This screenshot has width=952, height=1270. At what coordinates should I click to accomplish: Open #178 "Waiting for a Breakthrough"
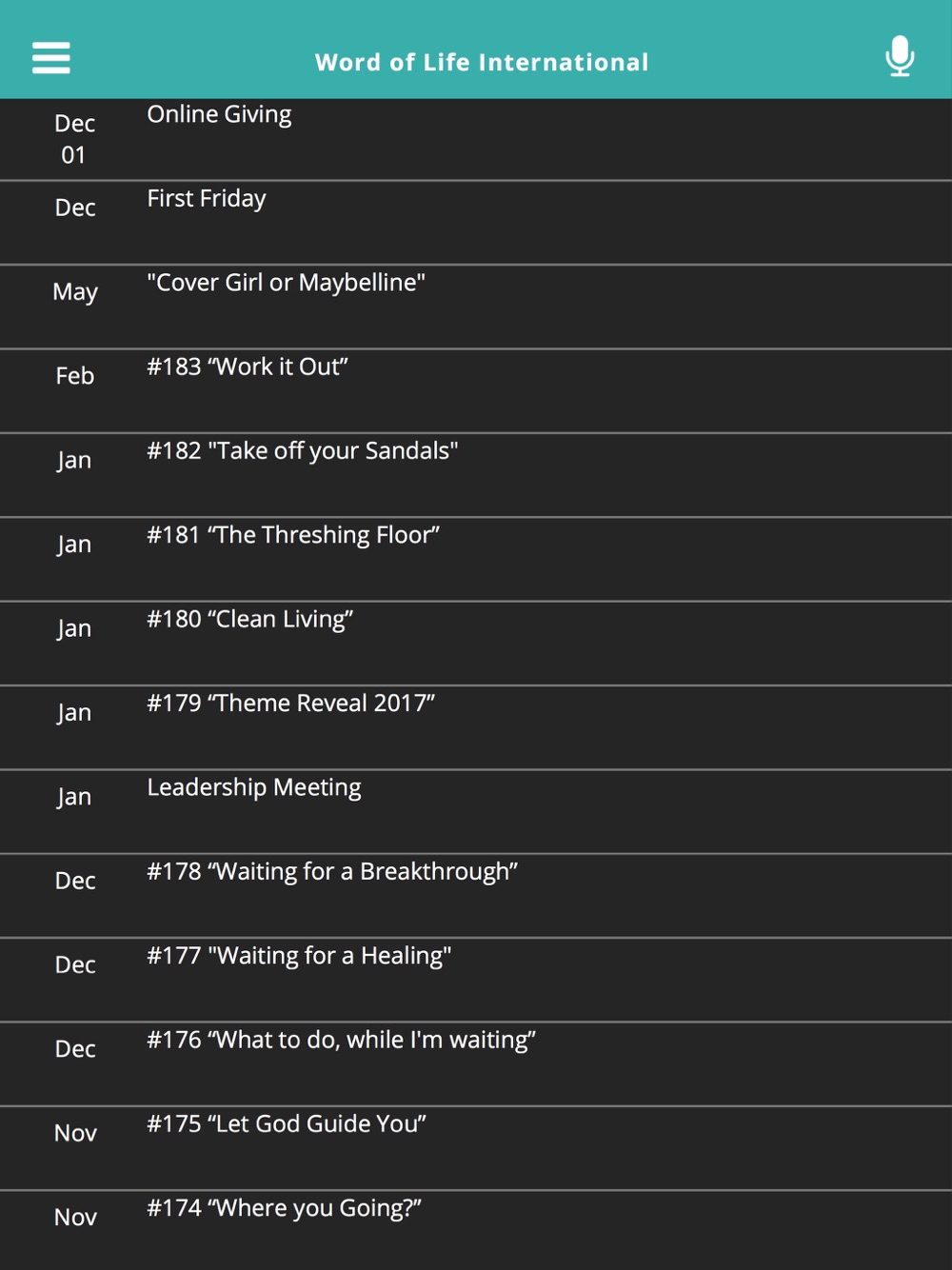pyautogui.click(x=476, y=896)
